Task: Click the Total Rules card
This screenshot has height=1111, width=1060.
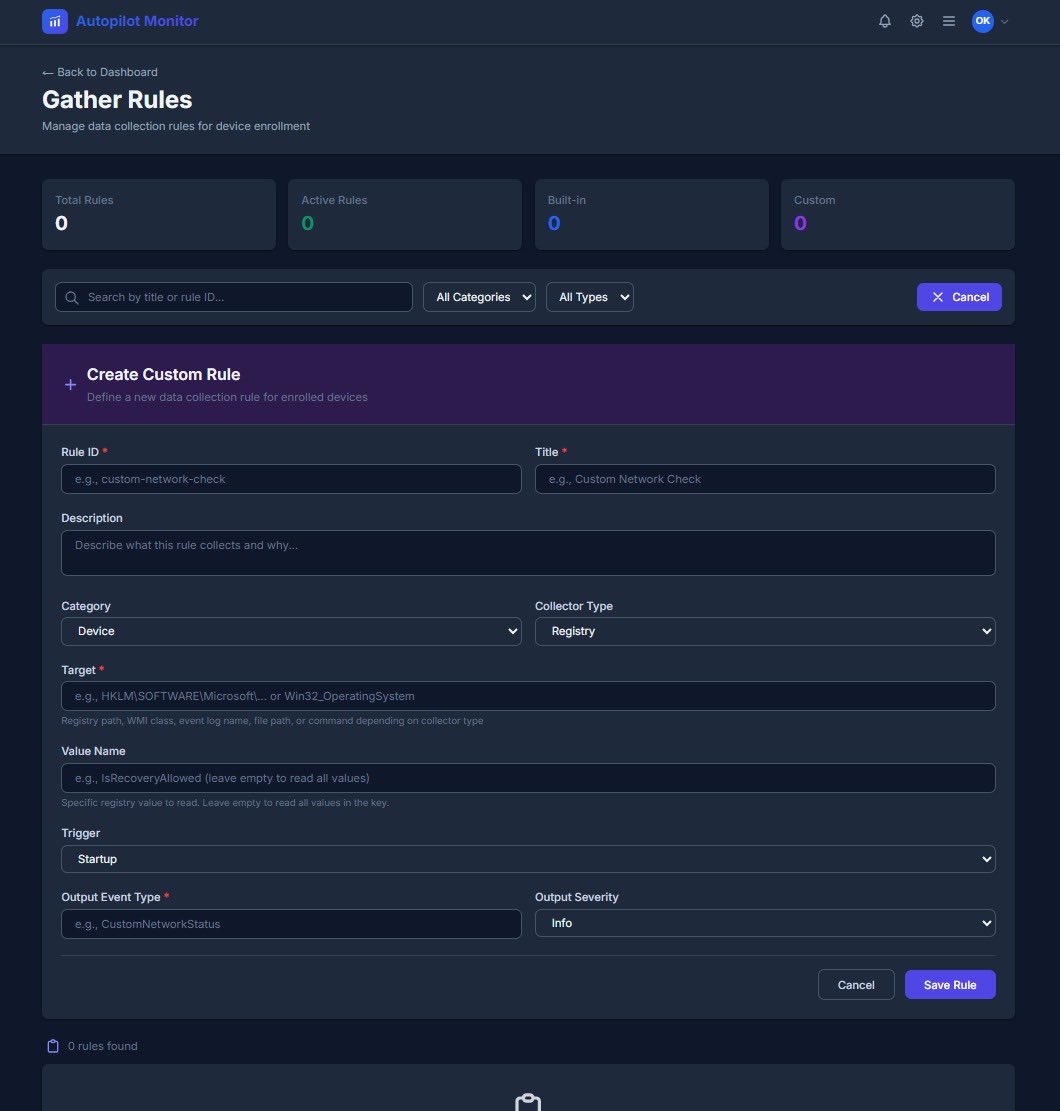Action: pos(159,214)
